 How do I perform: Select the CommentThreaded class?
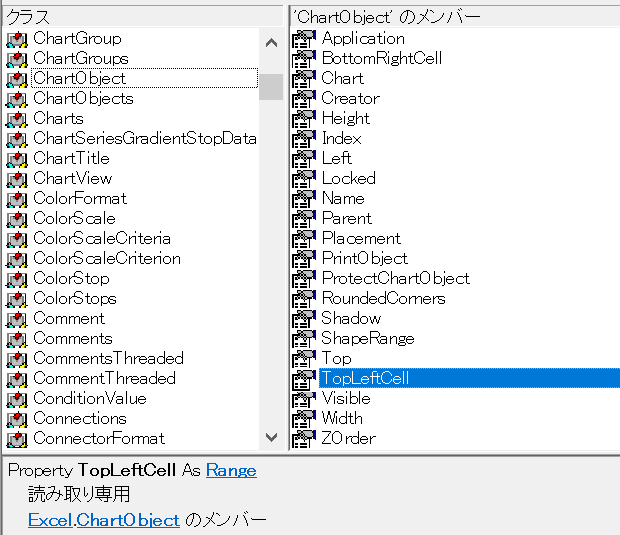[104, 379]
